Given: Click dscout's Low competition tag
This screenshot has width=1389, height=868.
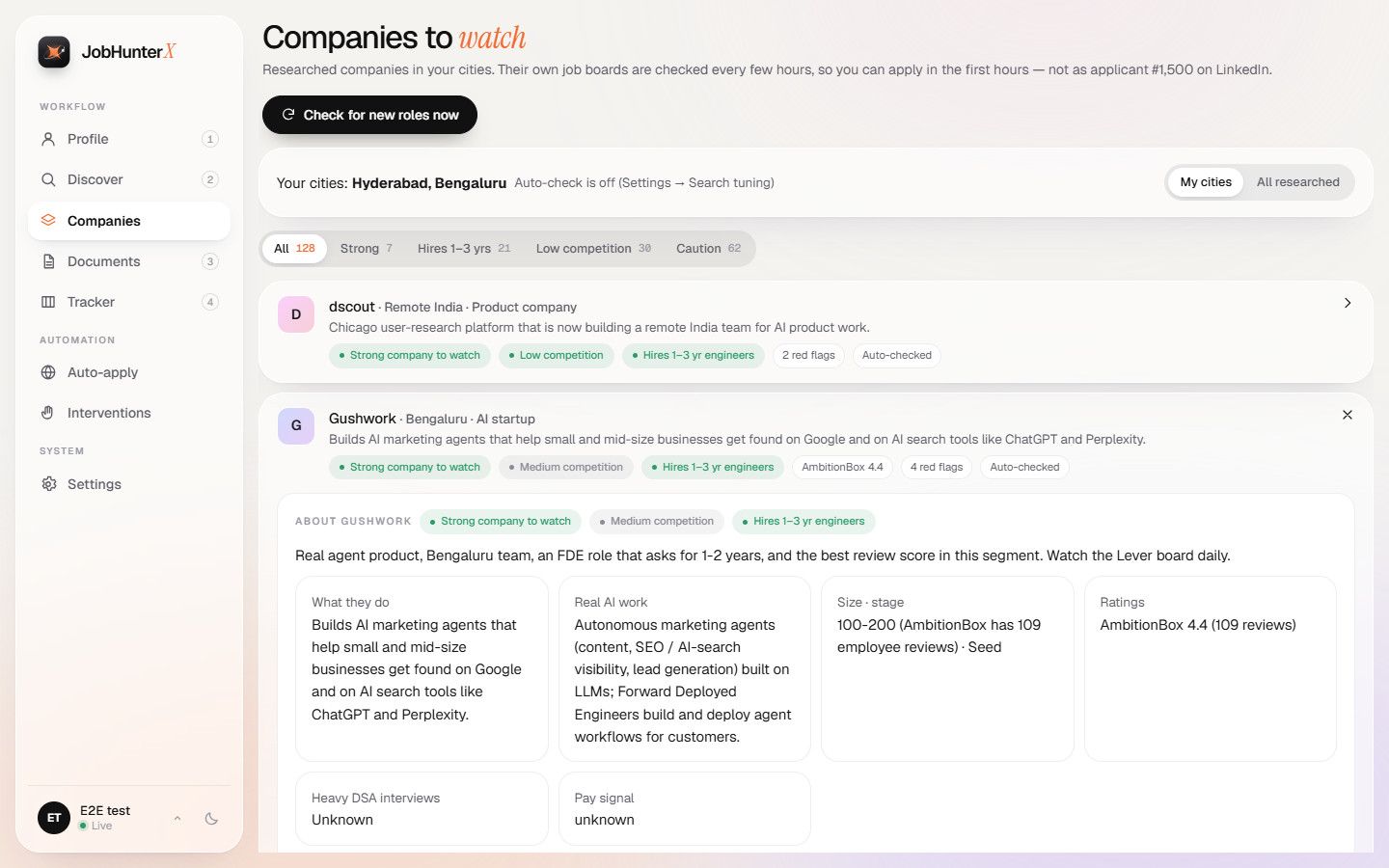Looking at the screenshot, I should pyautogui.click(x=557, y=356).
